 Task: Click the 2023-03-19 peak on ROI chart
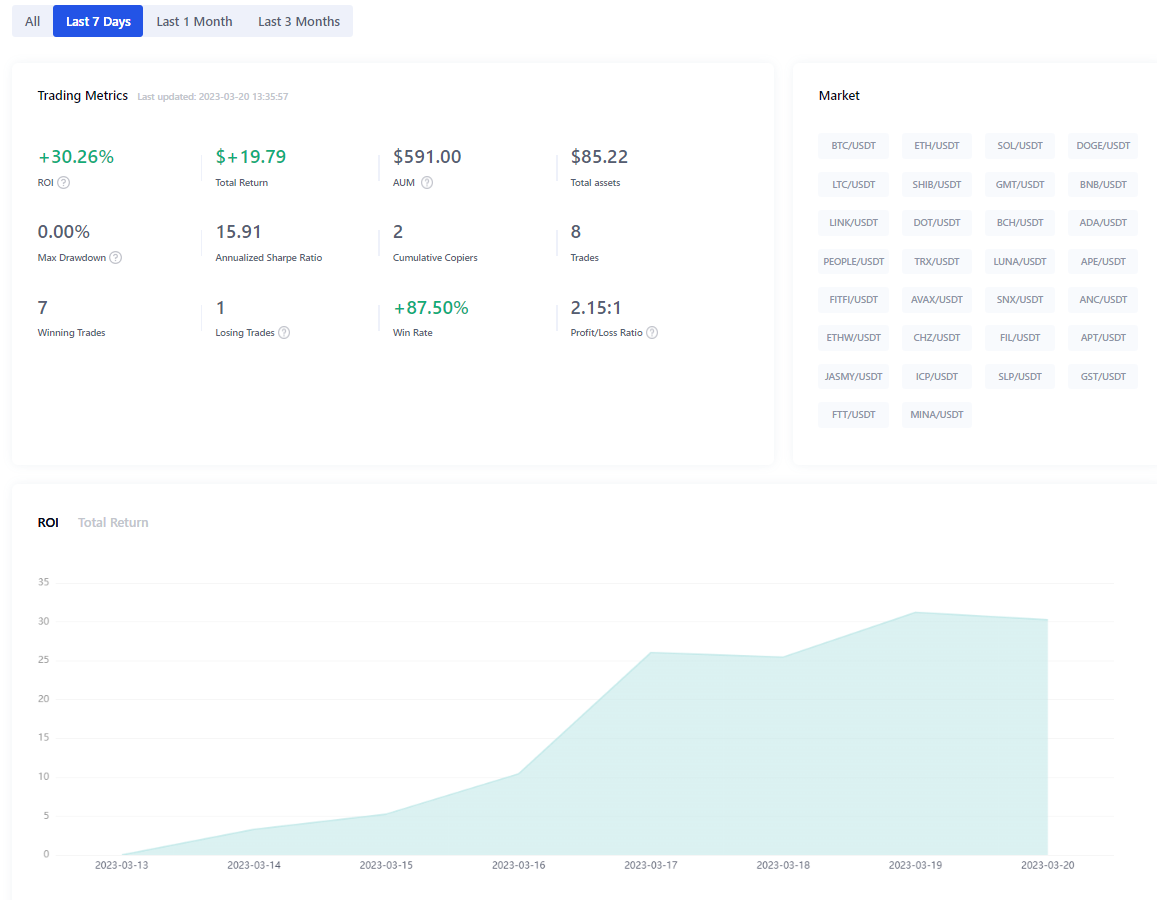[x=915, y=612]
